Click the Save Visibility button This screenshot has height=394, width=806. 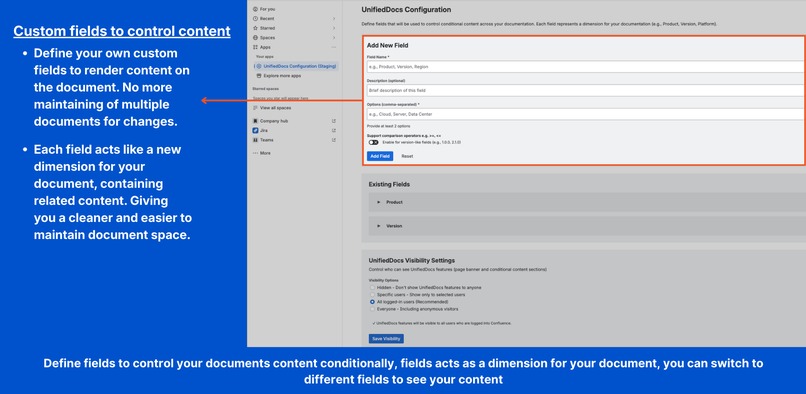pos(386,338)
